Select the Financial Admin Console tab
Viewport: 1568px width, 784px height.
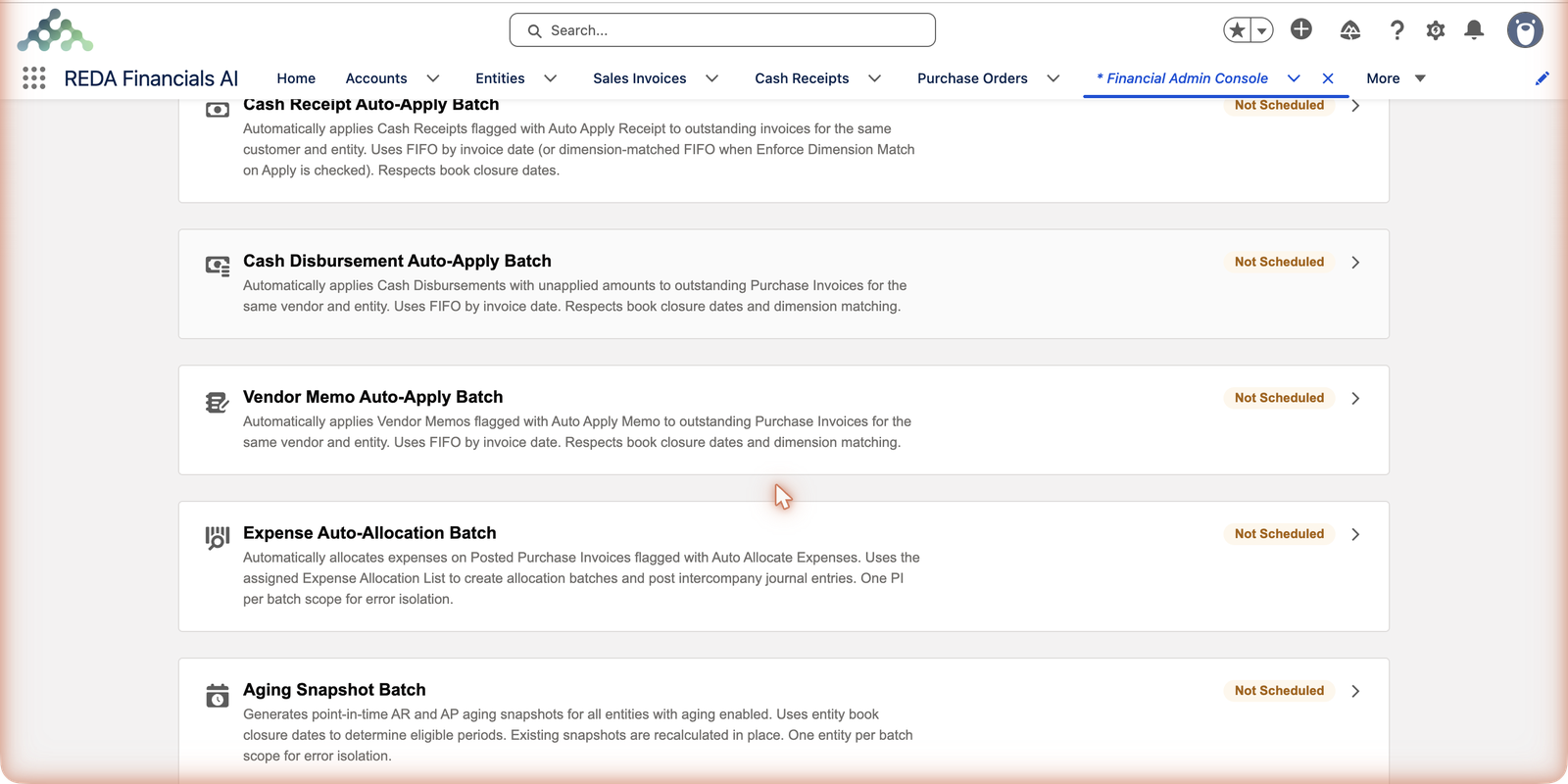click(x=1182, y=78)
